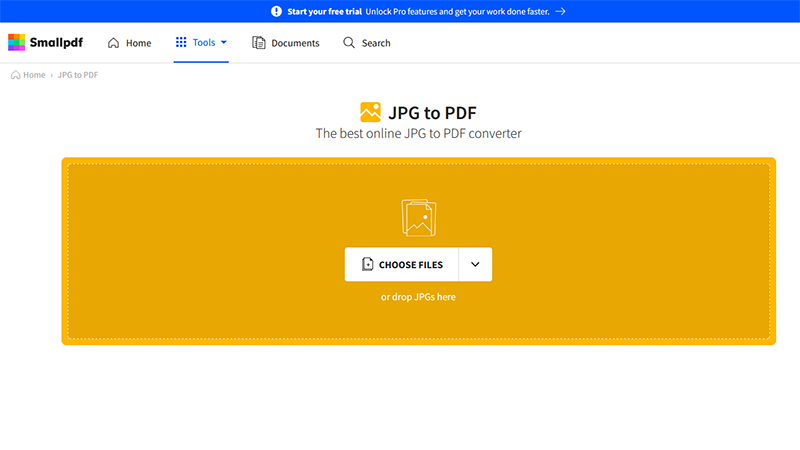Click the Documents page icon in the navbar

(259, 43)
